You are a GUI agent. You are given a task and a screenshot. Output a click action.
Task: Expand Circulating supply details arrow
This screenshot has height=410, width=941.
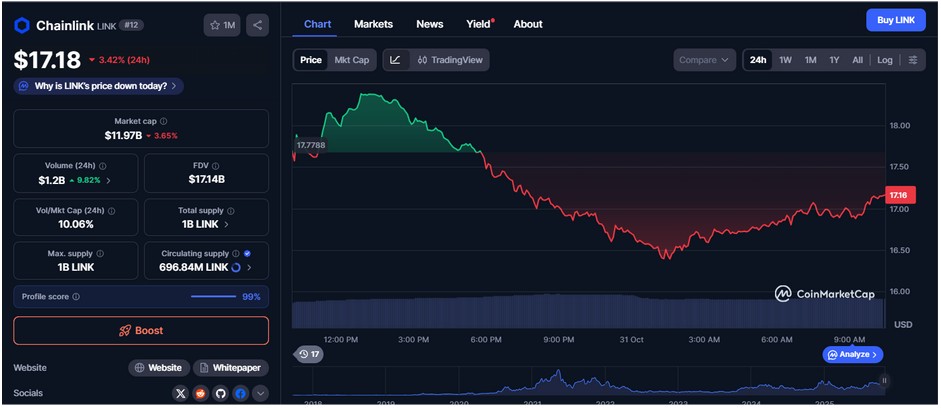tap(249, 268)
